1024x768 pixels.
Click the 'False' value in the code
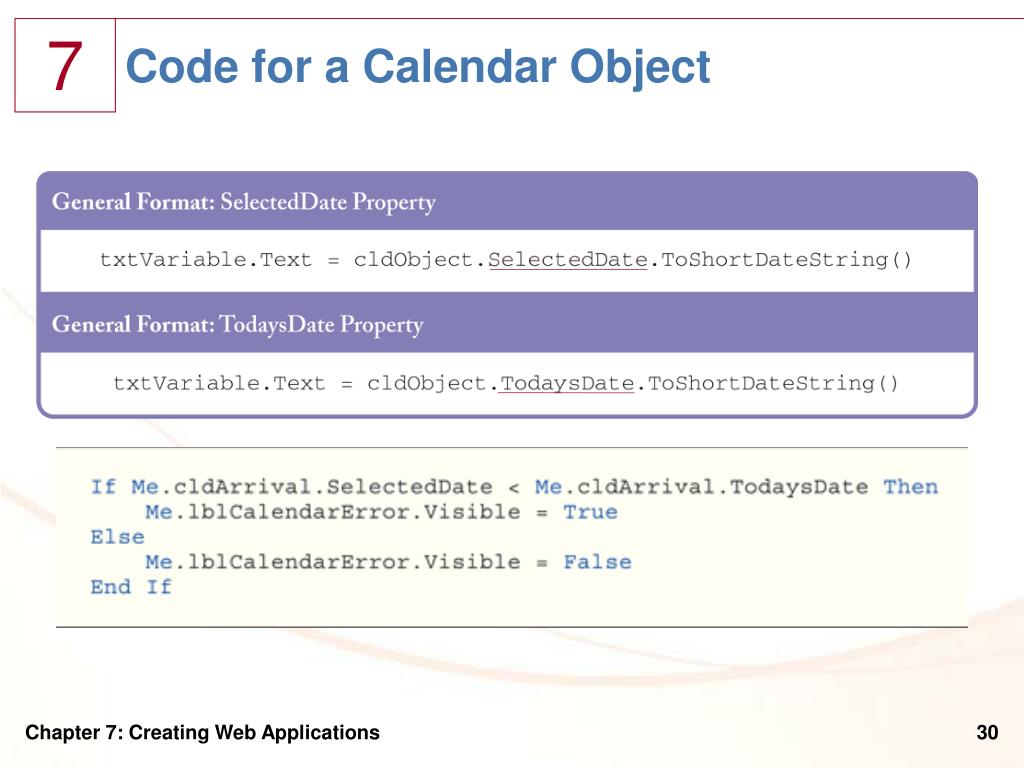[x=597, y=562]
